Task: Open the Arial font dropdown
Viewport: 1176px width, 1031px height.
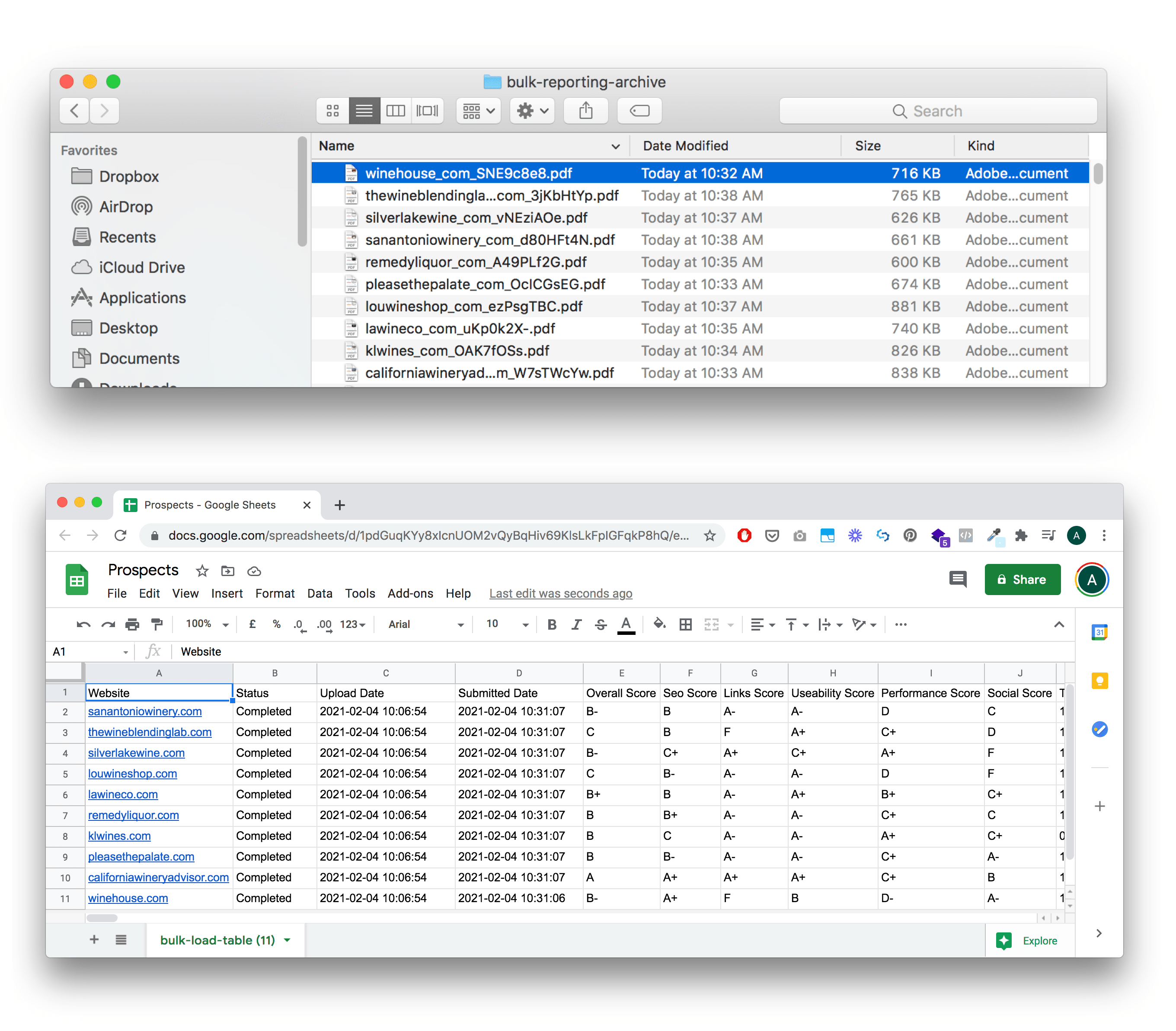Action: tap(425, 624)
